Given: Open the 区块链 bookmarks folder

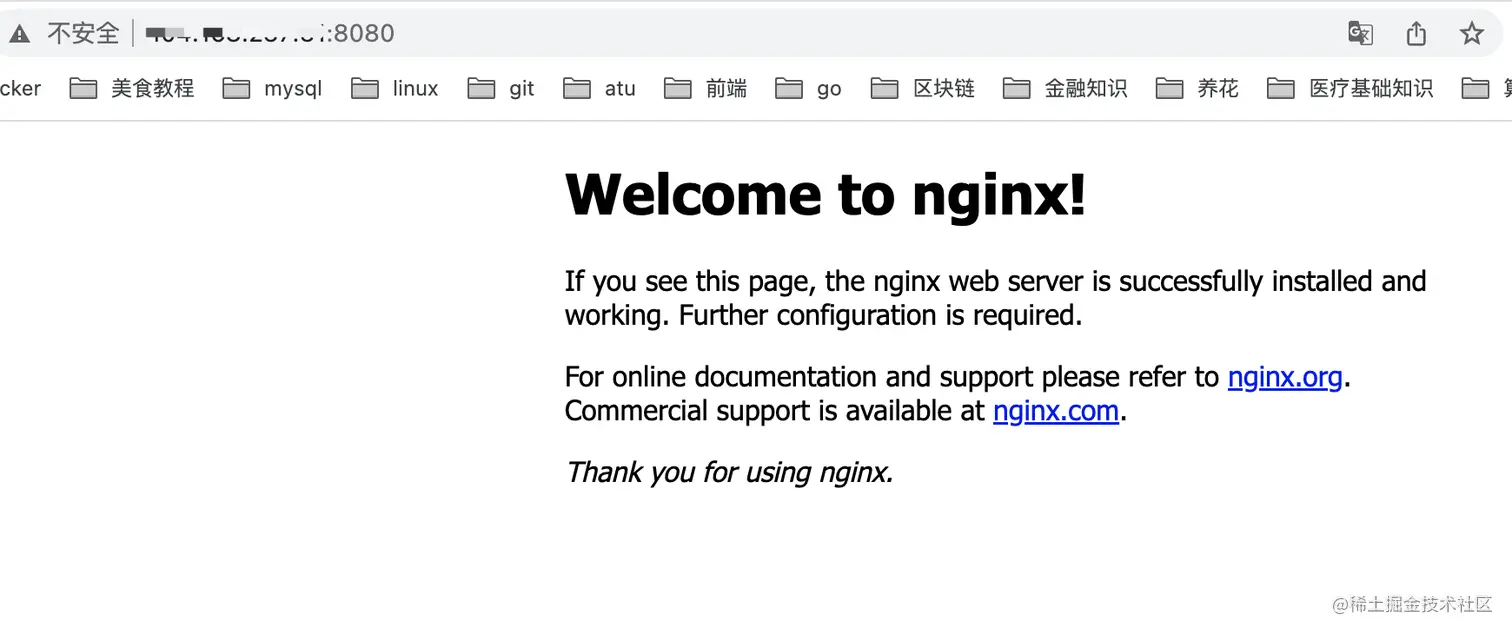Looking at the screenshot, I should click(923, 89).
